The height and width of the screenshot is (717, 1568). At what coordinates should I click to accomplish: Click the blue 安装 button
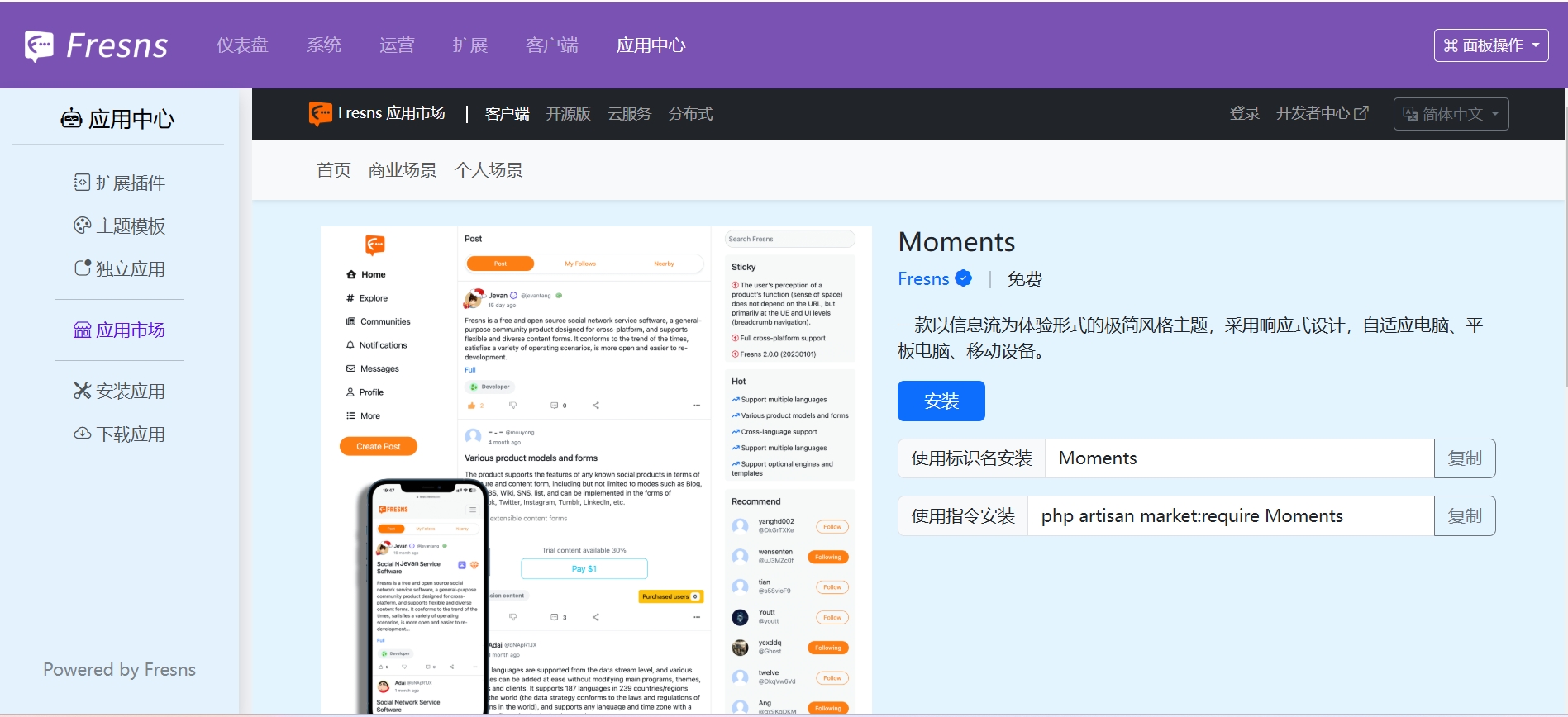pos(941,401)
